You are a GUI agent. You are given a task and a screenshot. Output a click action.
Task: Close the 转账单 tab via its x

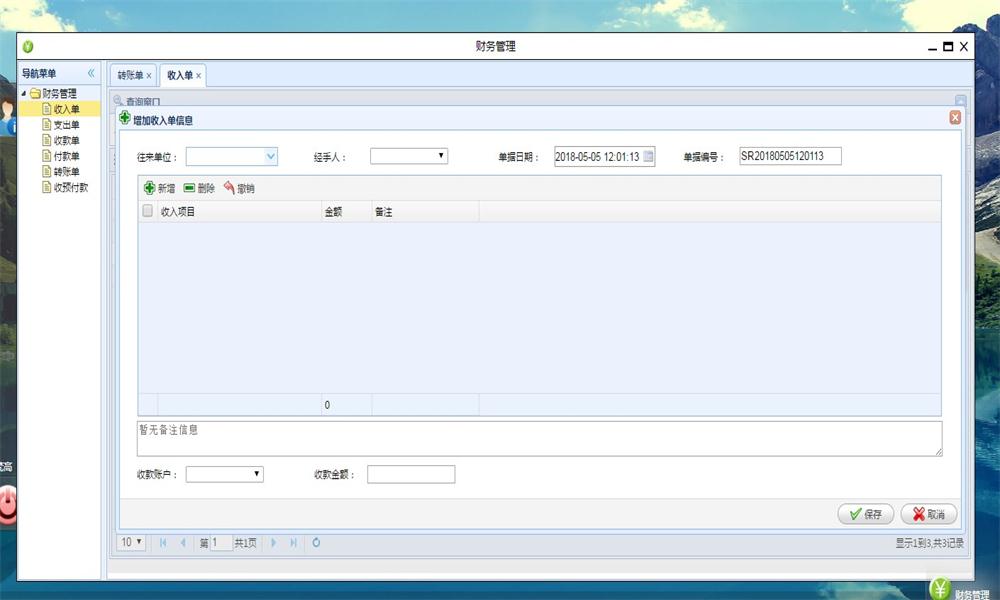point(149,76)
